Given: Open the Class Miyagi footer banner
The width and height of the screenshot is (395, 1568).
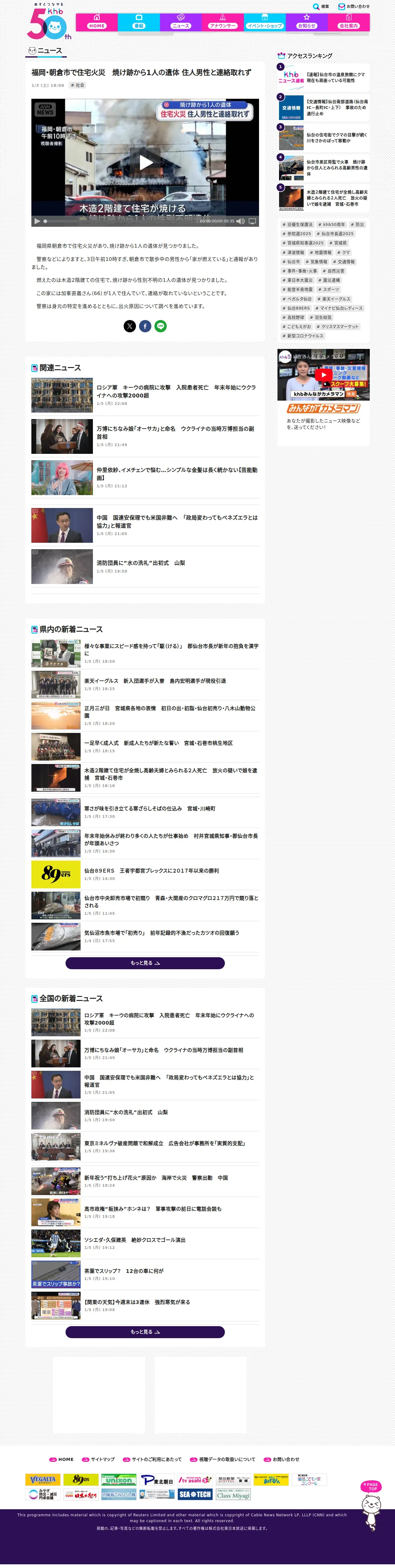Looking at the screenshot, I should [233, 1494].
